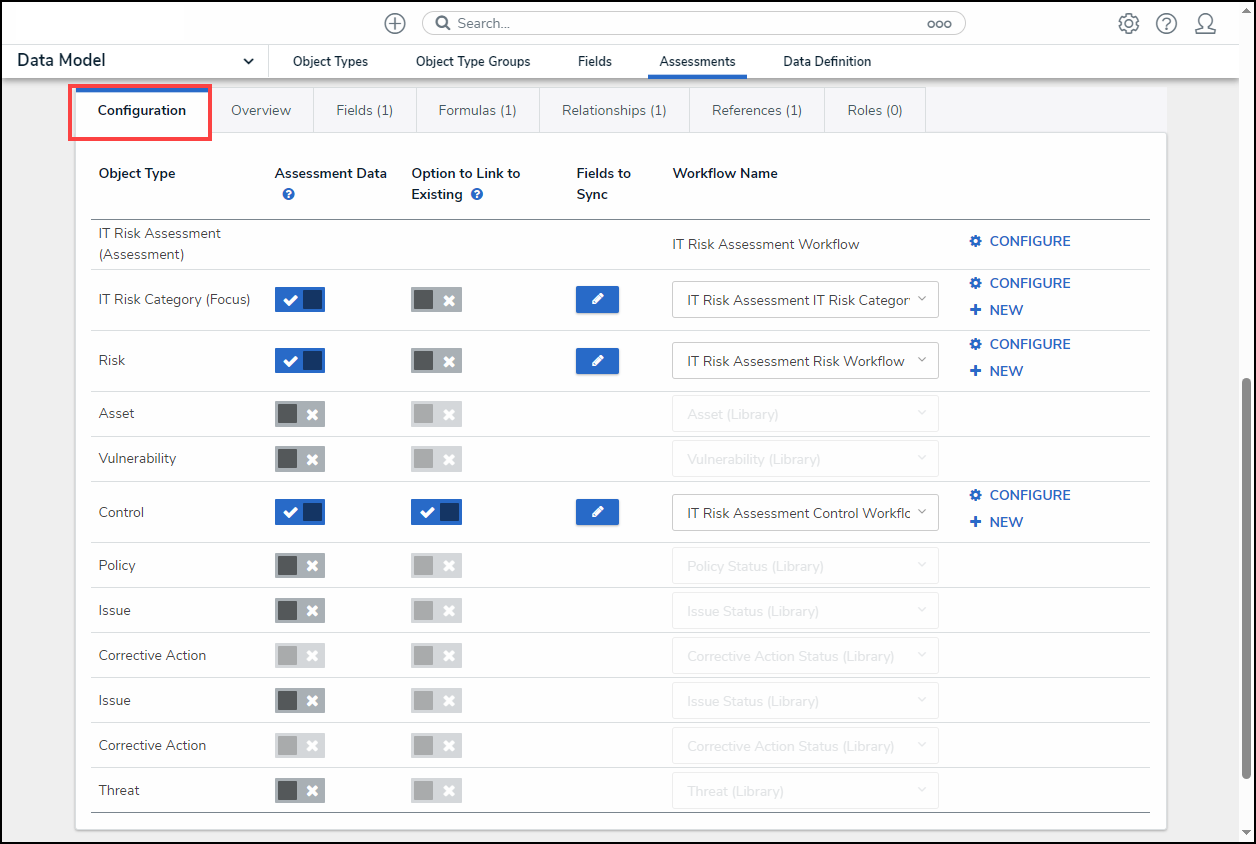1256x844 pixels.
Task: Edit fields to sync for Risk row
Action: coord(597,361)
